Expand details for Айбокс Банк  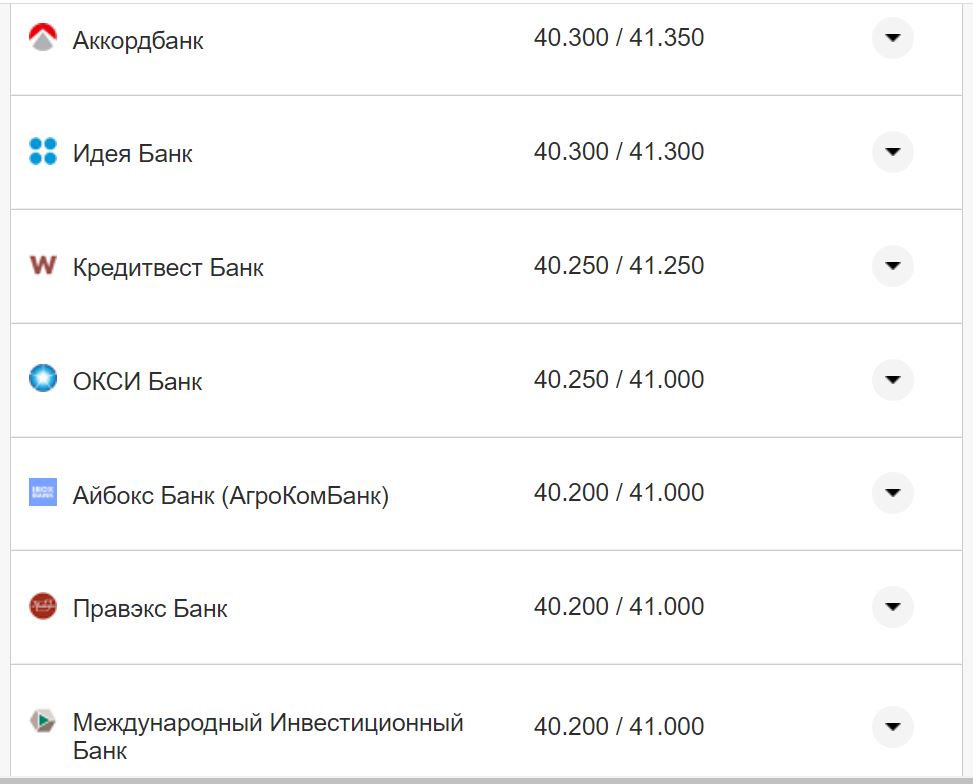(891, 493)
